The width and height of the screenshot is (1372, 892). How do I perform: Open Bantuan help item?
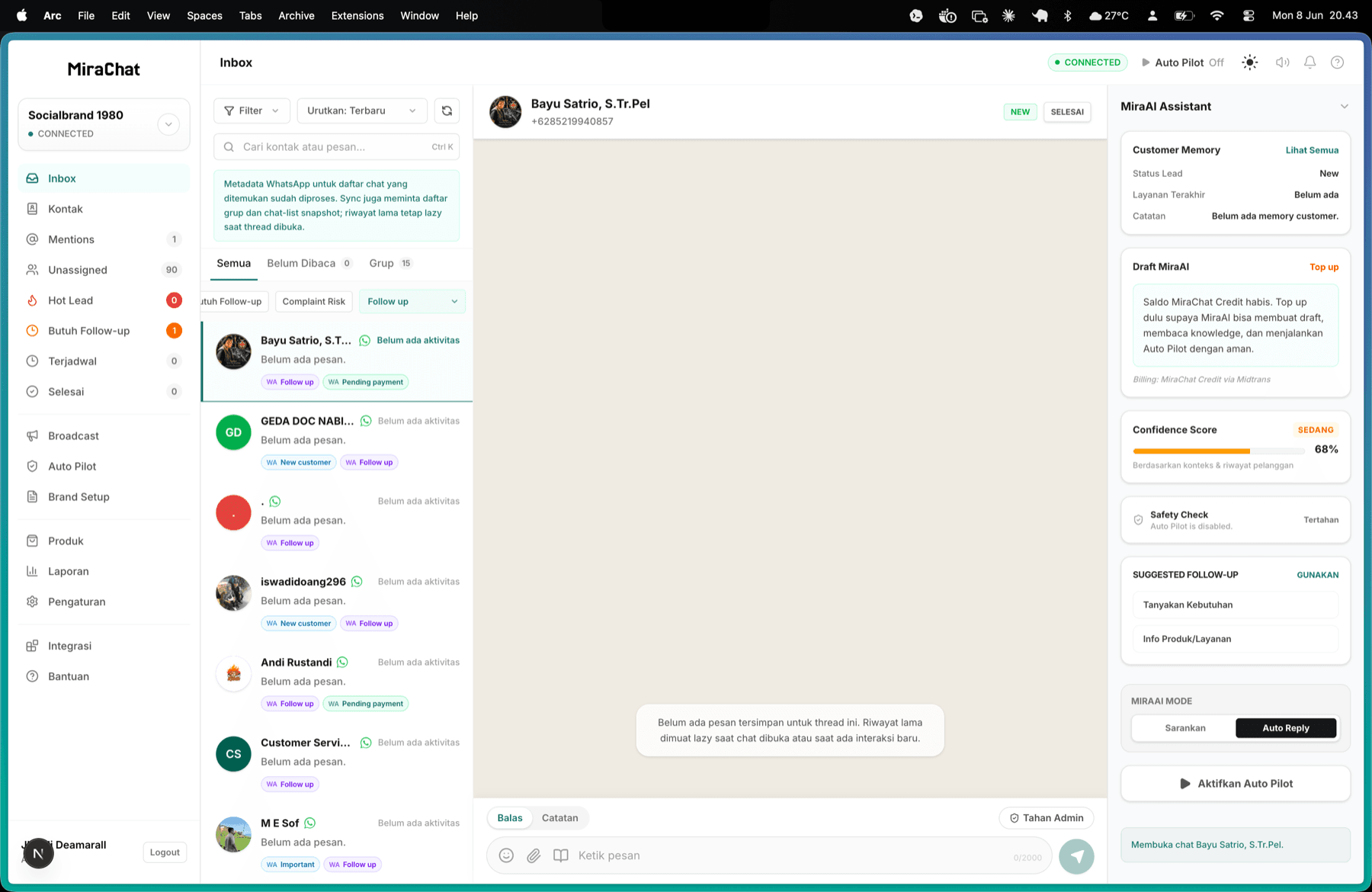pos(104,677)
